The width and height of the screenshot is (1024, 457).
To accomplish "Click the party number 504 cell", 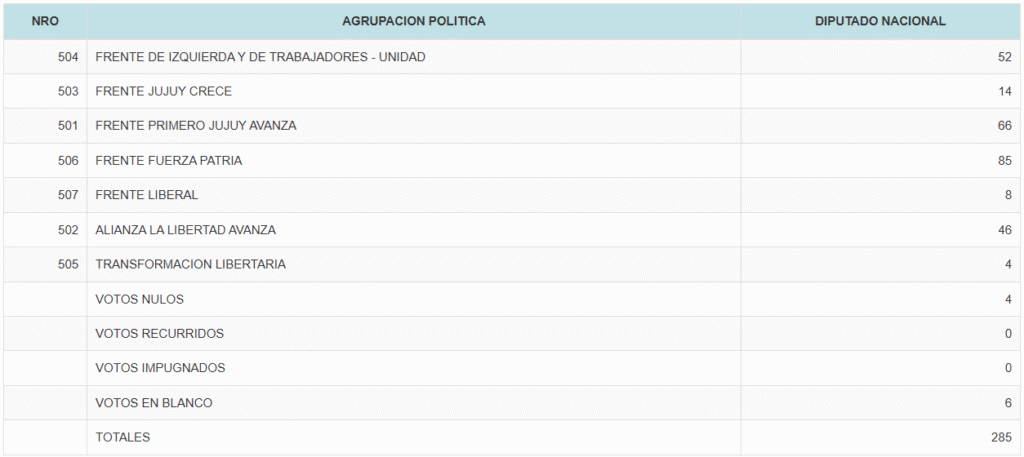I will click(68, 57).
